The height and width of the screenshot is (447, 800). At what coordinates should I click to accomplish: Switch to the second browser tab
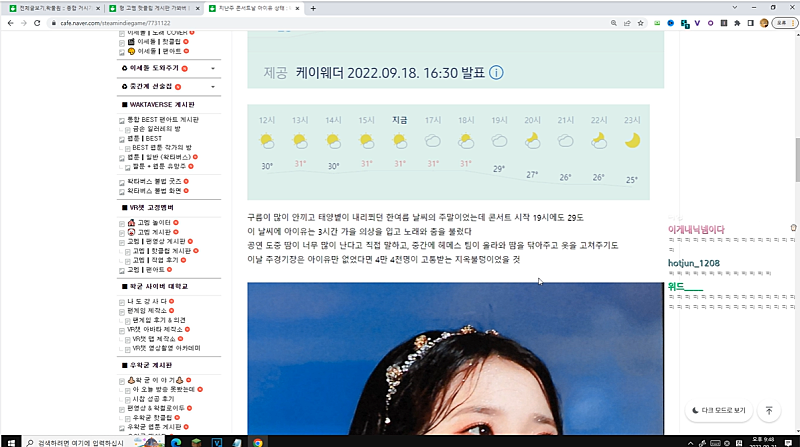155,8
